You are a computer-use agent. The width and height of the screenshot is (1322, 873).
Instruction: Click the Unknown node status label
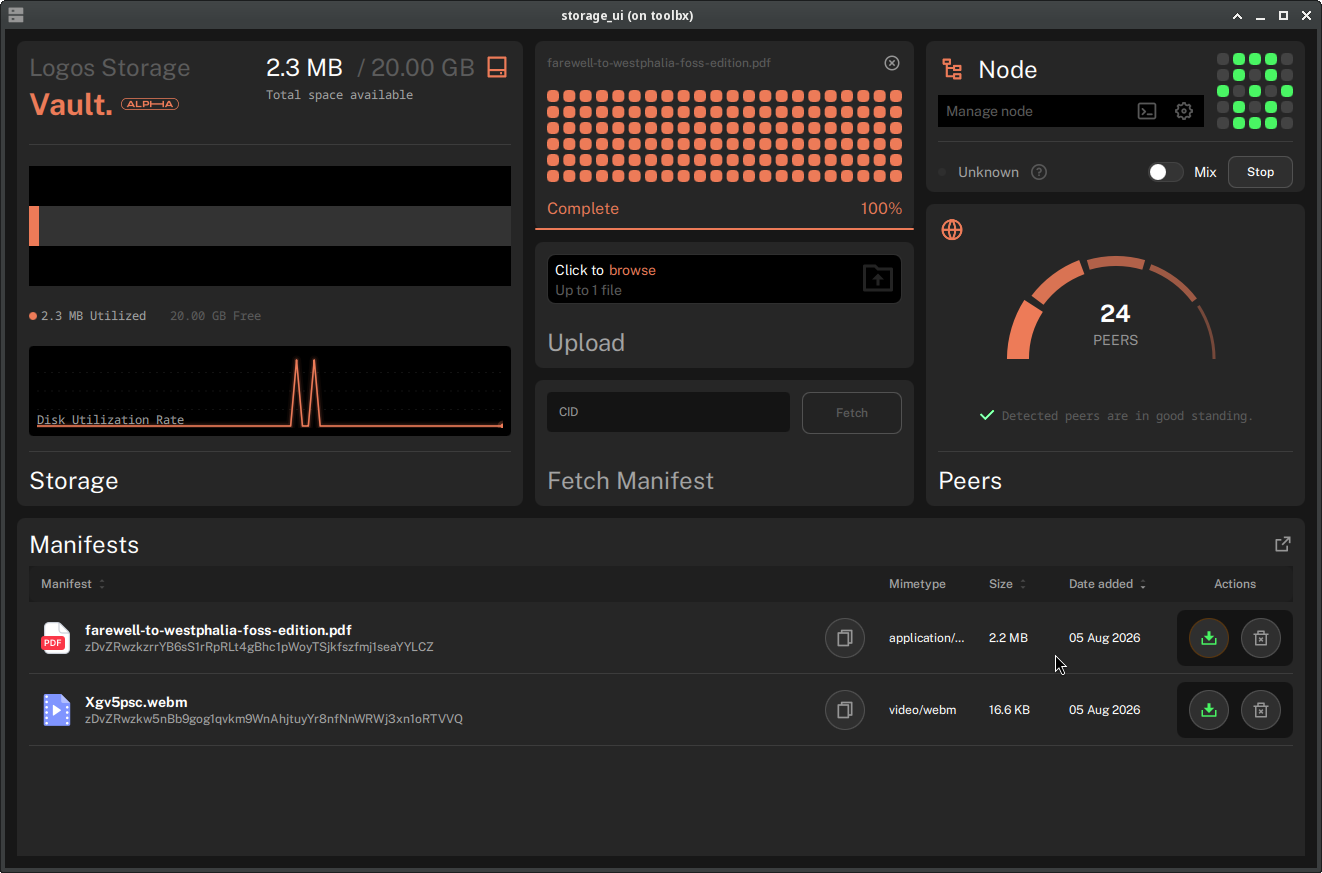click(x=988, y=172)
